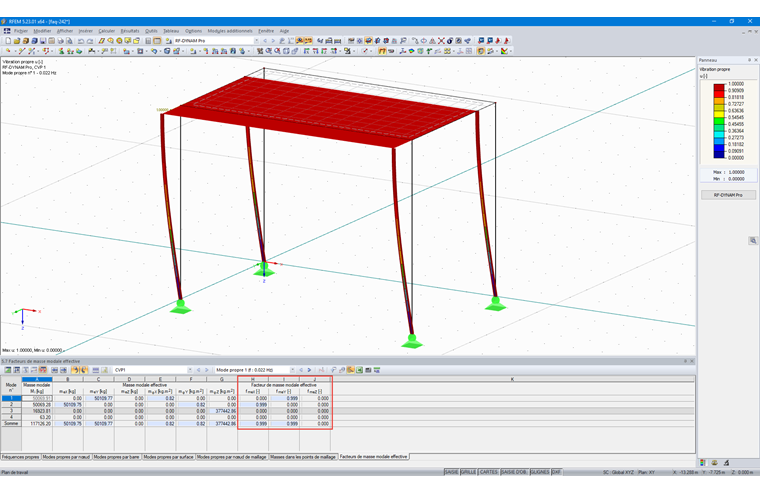Screen dimensions: 760x494
Task: Click the Excel export icon in table toolbar
Action: click(x=360, y=370)
